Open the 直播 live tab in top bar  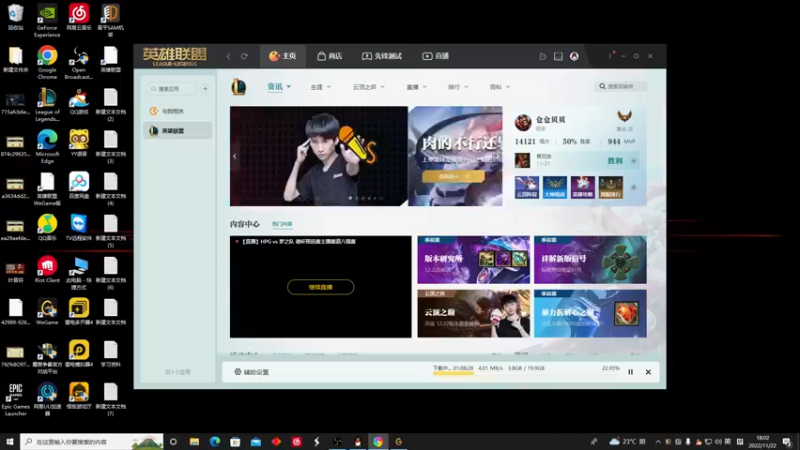pos(436,56)
